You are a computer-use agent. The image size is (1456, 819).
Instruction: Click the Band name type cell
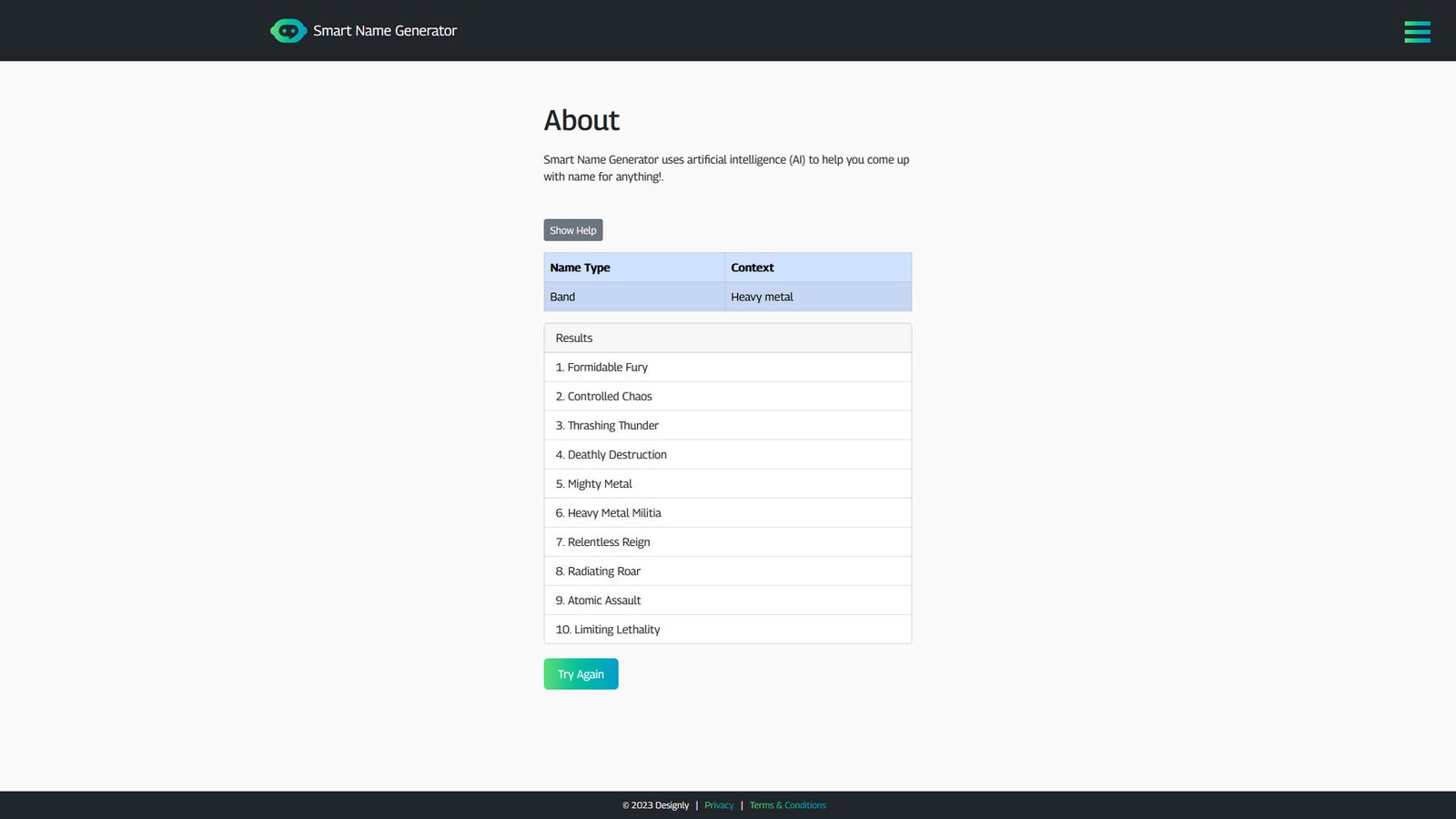click(562, 297)
